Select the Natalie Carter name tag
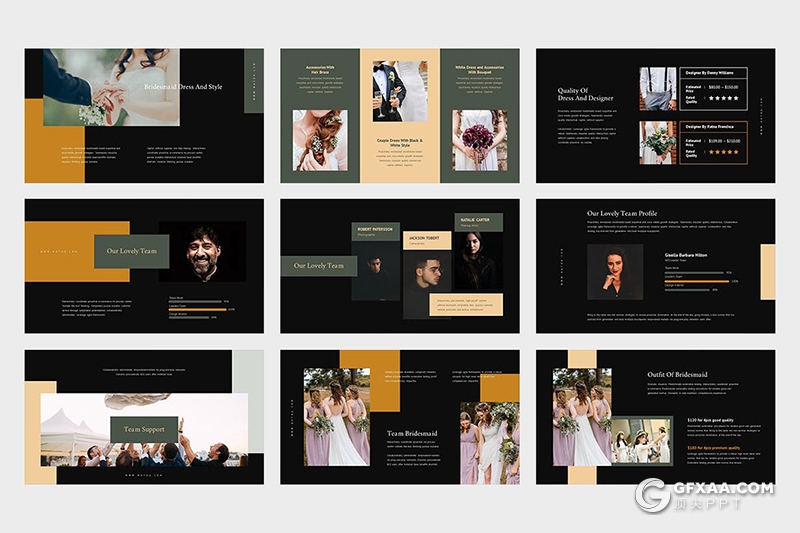 click(x=475, y=219)
